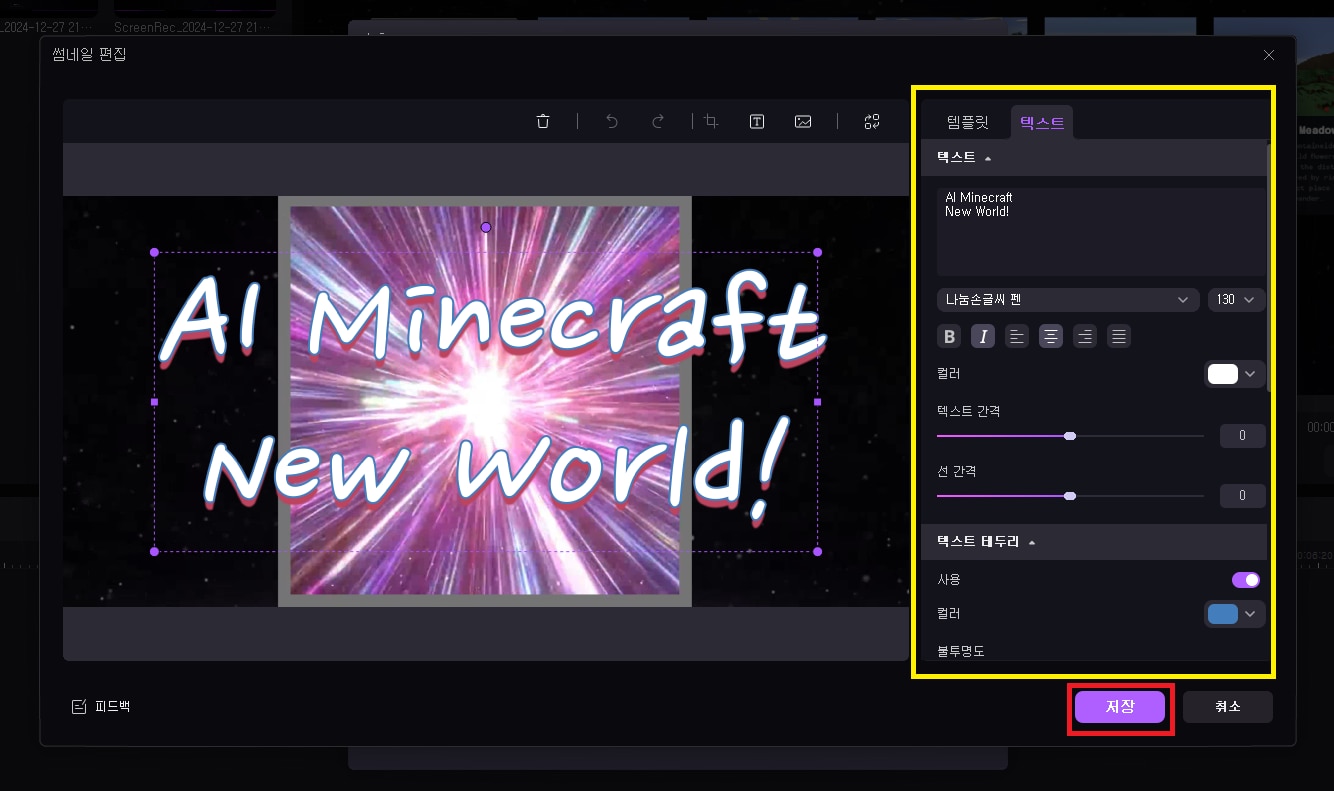Screen dimensions: 1334x791
Task: Click the 텍스트 간격 value field
Action: (x=1243, y=436)
